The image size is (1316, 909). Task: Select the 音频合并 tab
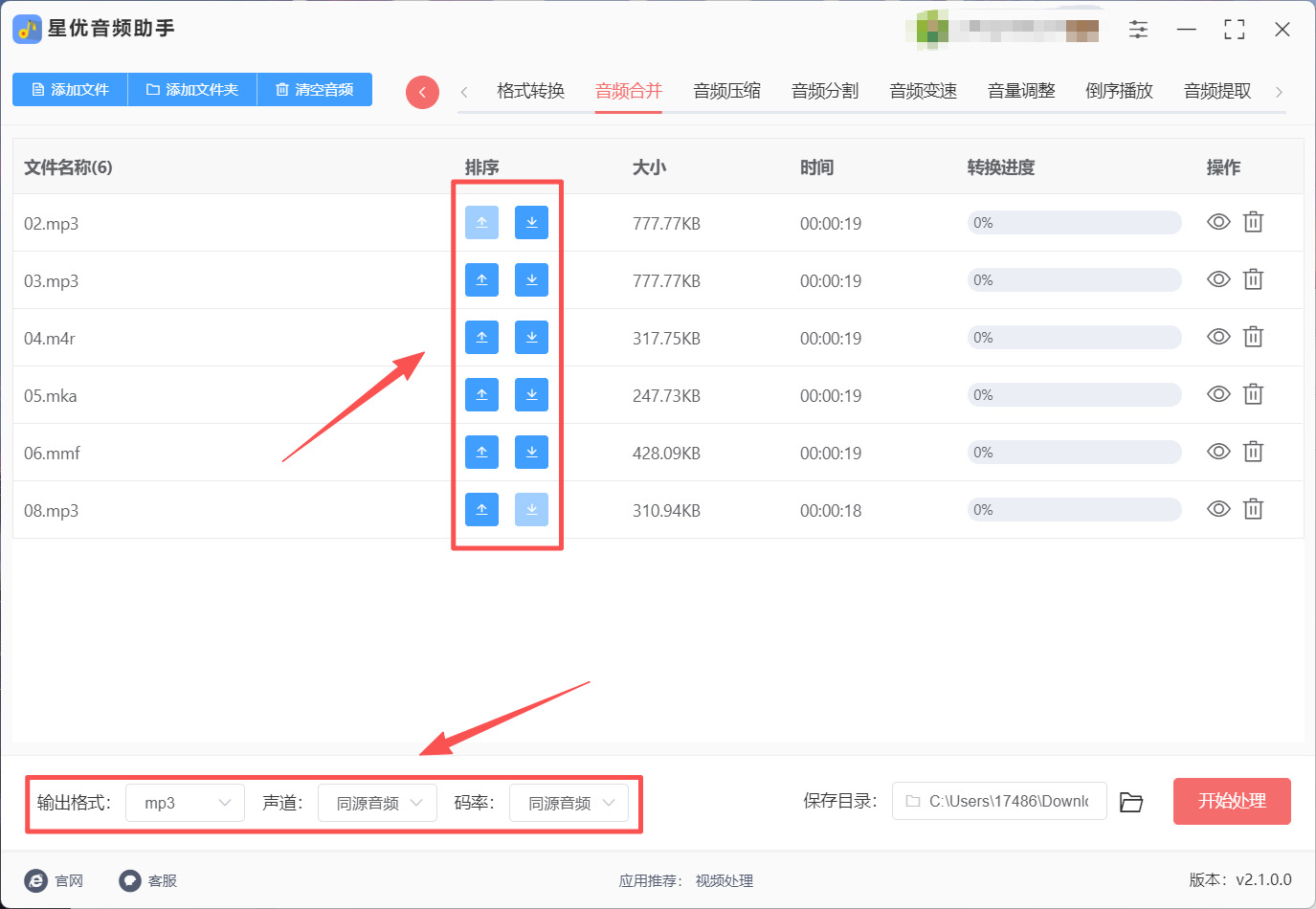pos(628,91)
